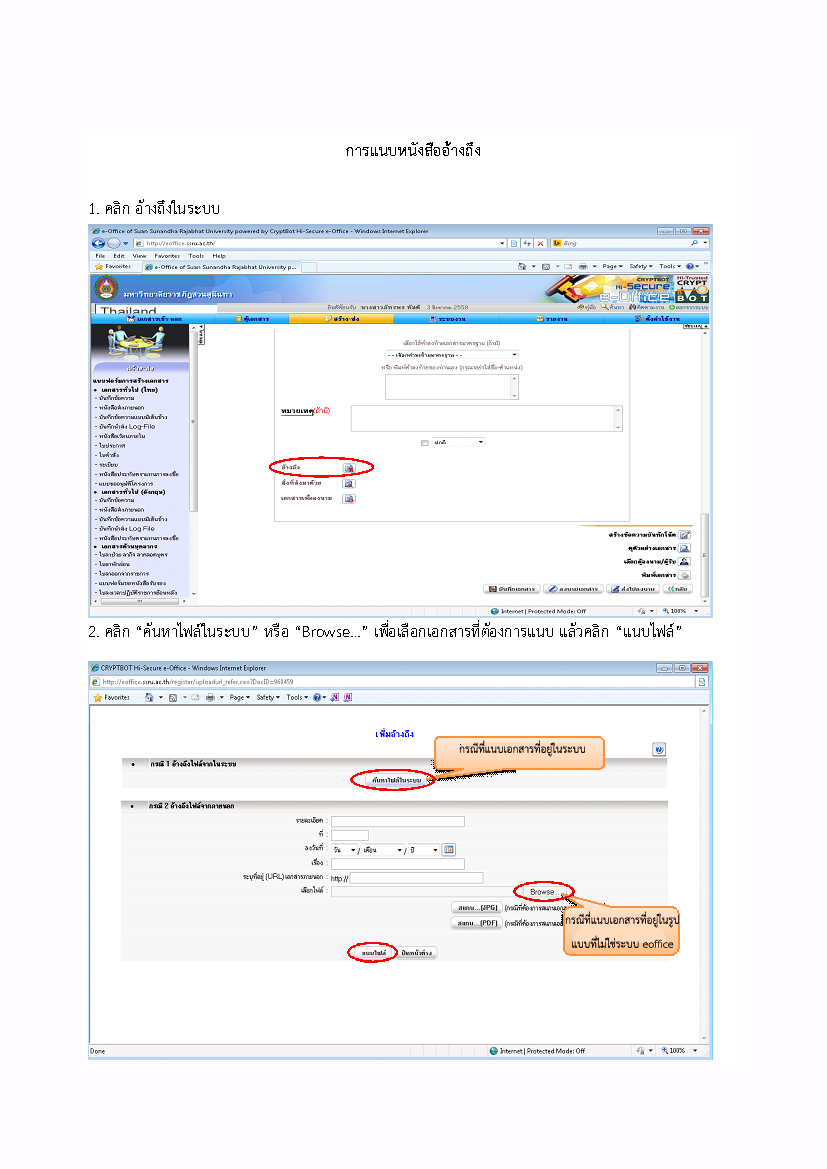827x1169 pixels.
Task: Click the ค้นหาไฟล์ในระบบ button
Action: pos(396,781)
